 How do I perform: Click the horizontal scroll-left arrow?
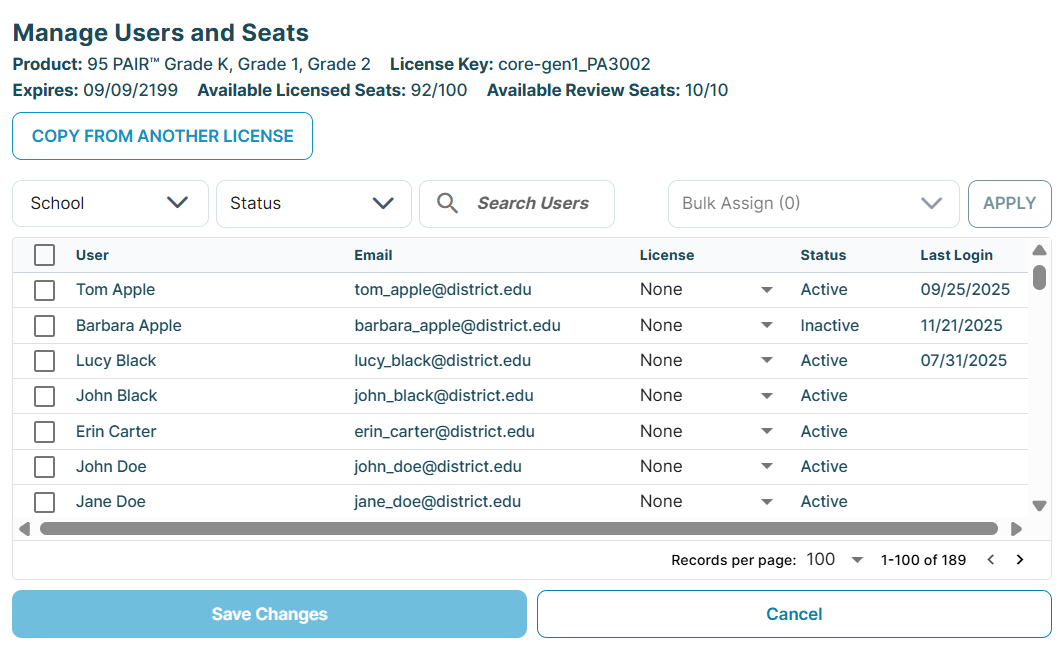pyautogui.click(x=24, y=529)
